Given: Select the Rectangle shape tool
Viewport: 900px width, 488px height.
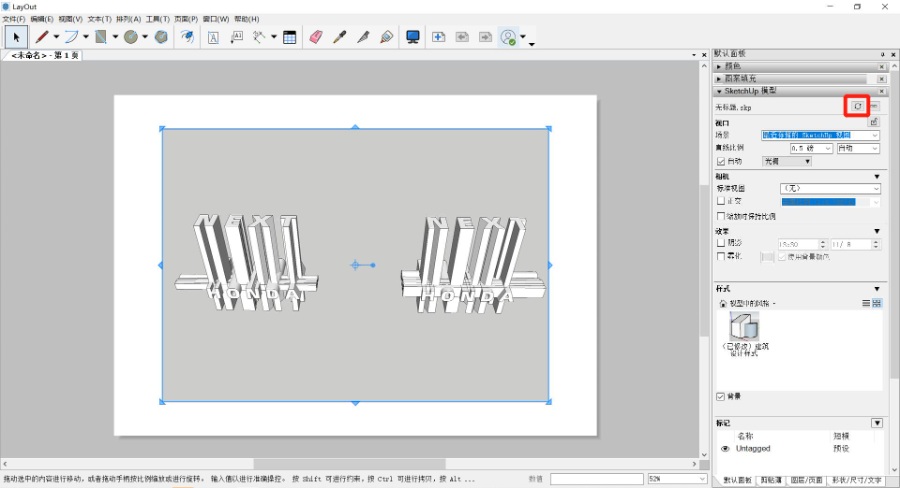Looking at the screenshot, I should tap(101, 37).
